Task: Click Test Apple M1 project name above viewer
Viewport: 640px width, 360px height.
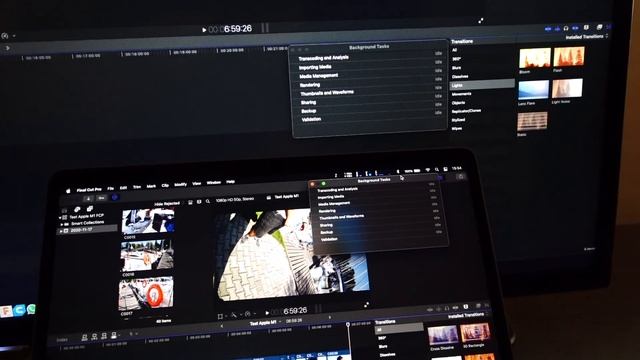Action: click(287, 197)
